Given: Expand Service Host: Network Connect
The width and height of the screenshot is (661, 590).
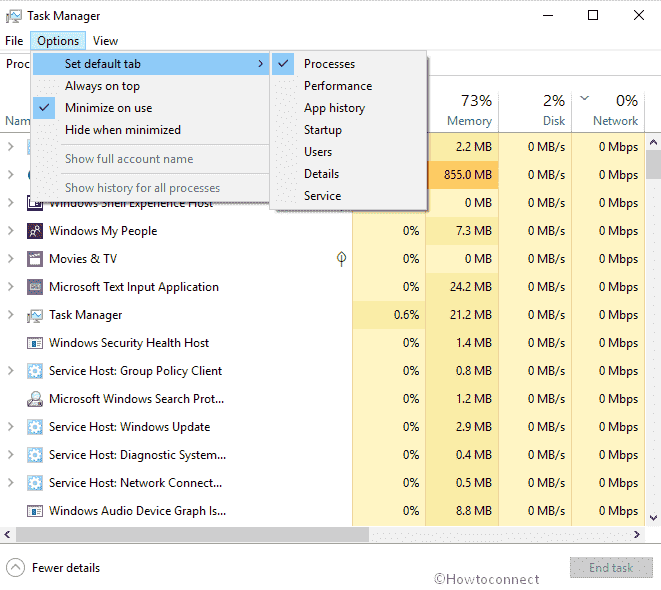Looking at the screenshot, I should click(11, 483).
